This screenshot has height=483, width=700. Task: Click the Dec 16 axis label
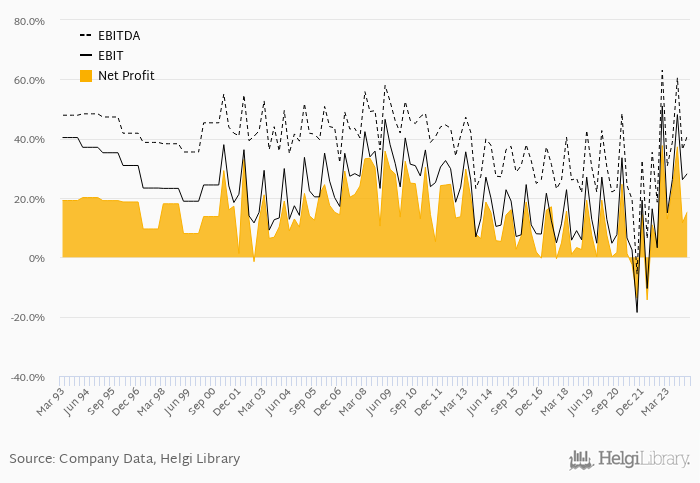point(529,402)
